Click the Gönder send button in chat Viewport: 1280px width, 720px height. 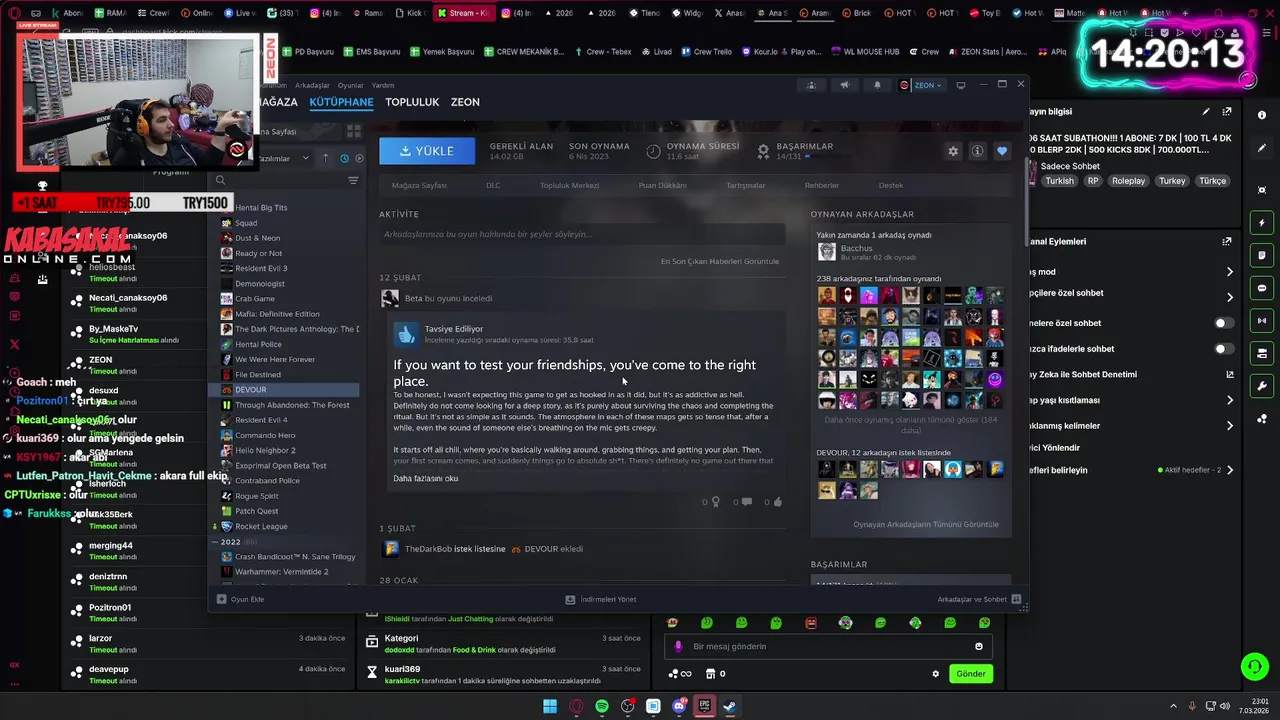(x=971, y=674)
